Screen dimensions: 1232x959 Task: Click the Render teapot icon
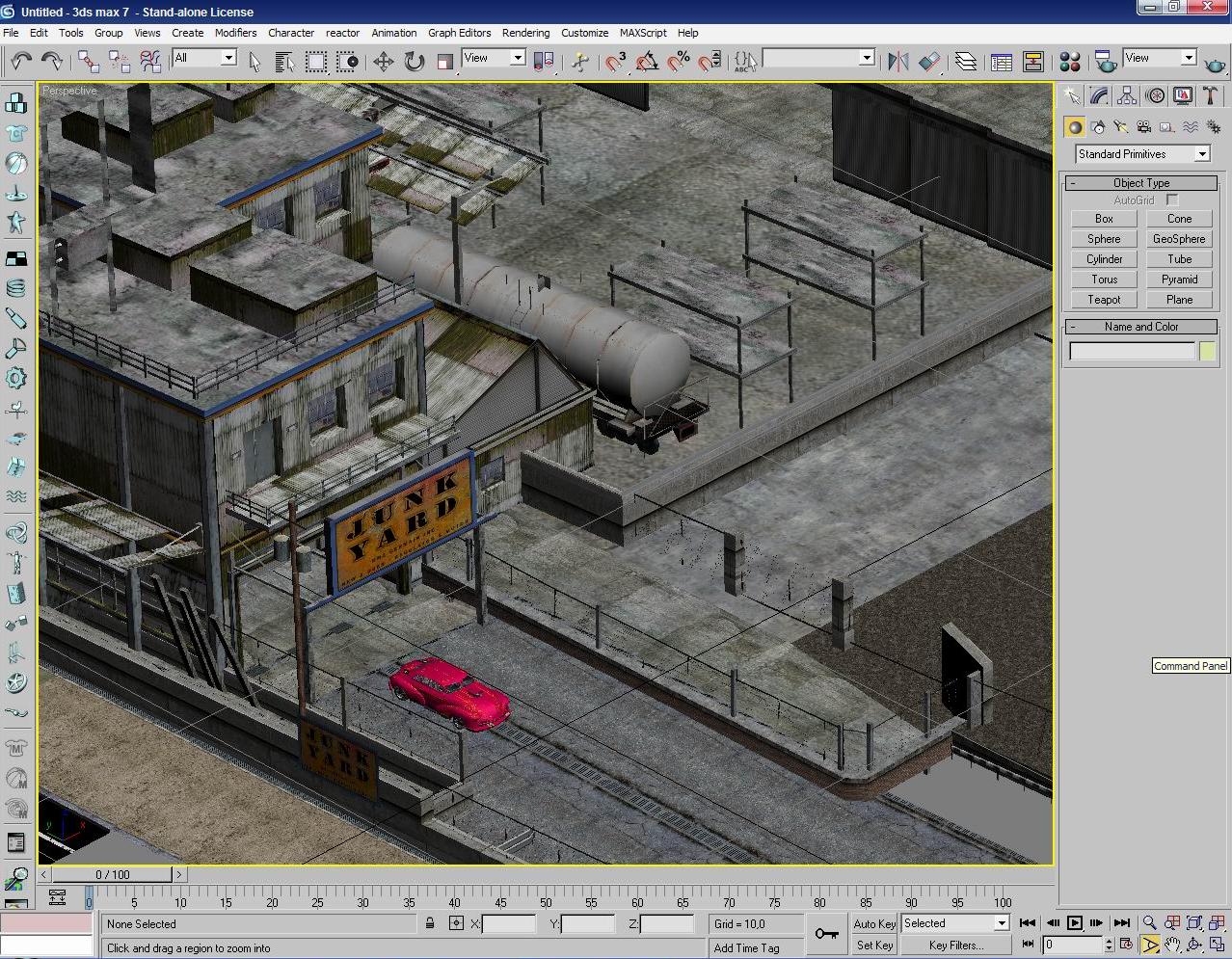(1215, 64)
